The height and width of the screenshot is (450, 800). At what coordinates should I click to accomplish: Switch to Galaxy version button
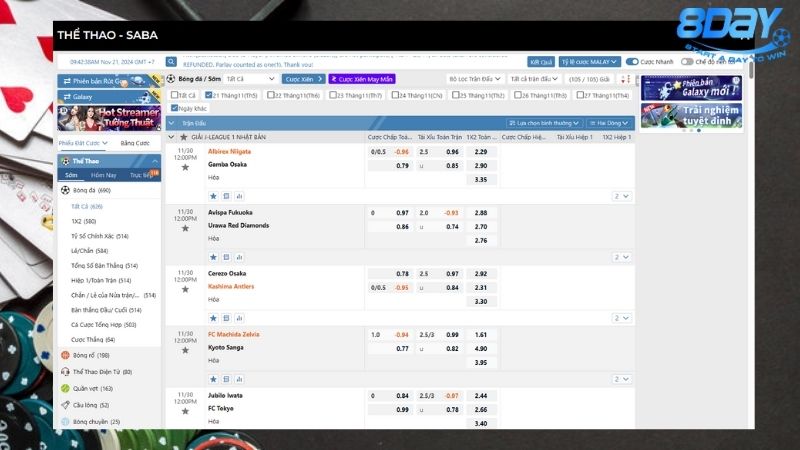coord(109,96)
